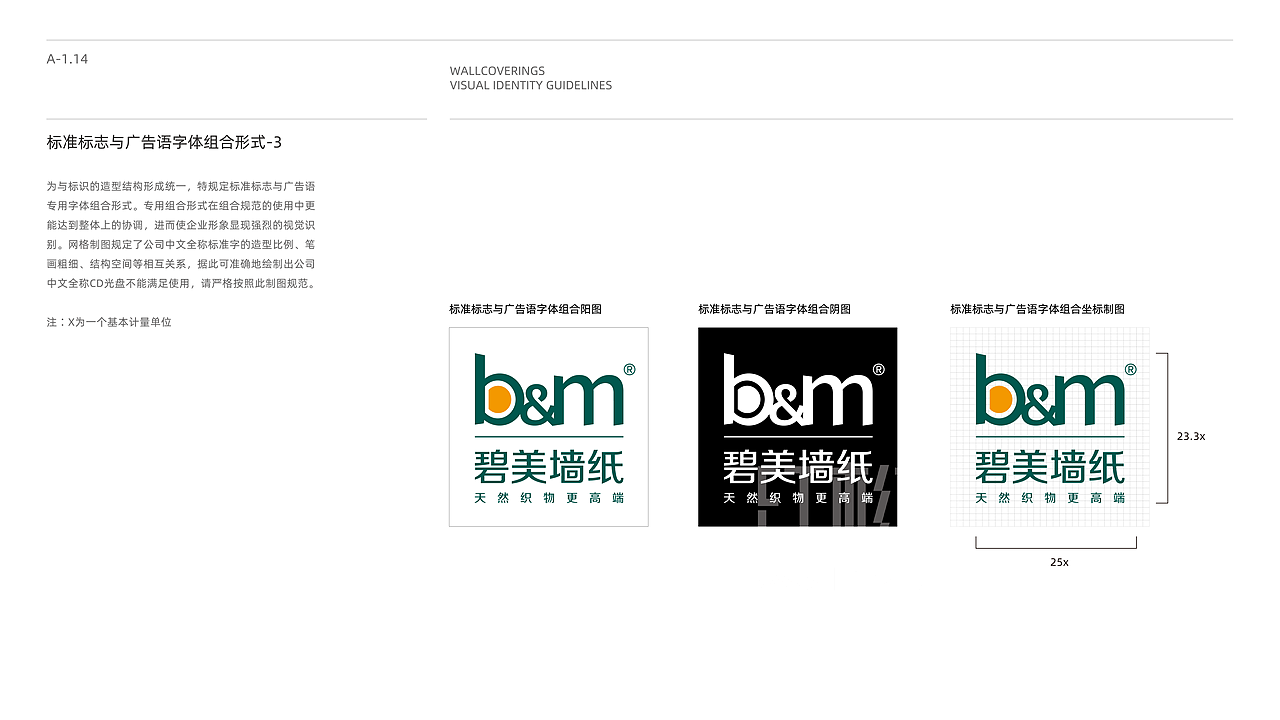The height and width of the screenshot is (720, 1280).
Task: Select the VISUAL IDENTITY GUIDELINES line
Action: (531, 85)
